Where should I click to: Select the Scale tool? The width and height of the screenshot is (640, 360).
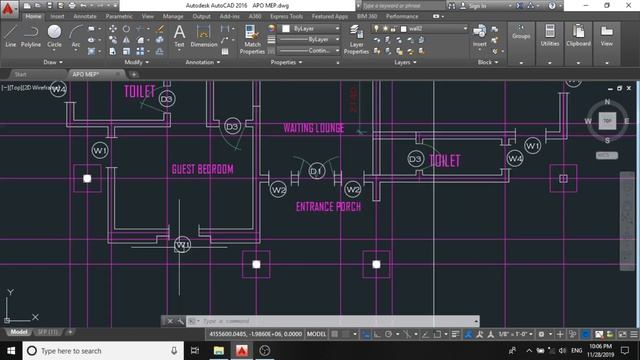[x=127, y=51]
